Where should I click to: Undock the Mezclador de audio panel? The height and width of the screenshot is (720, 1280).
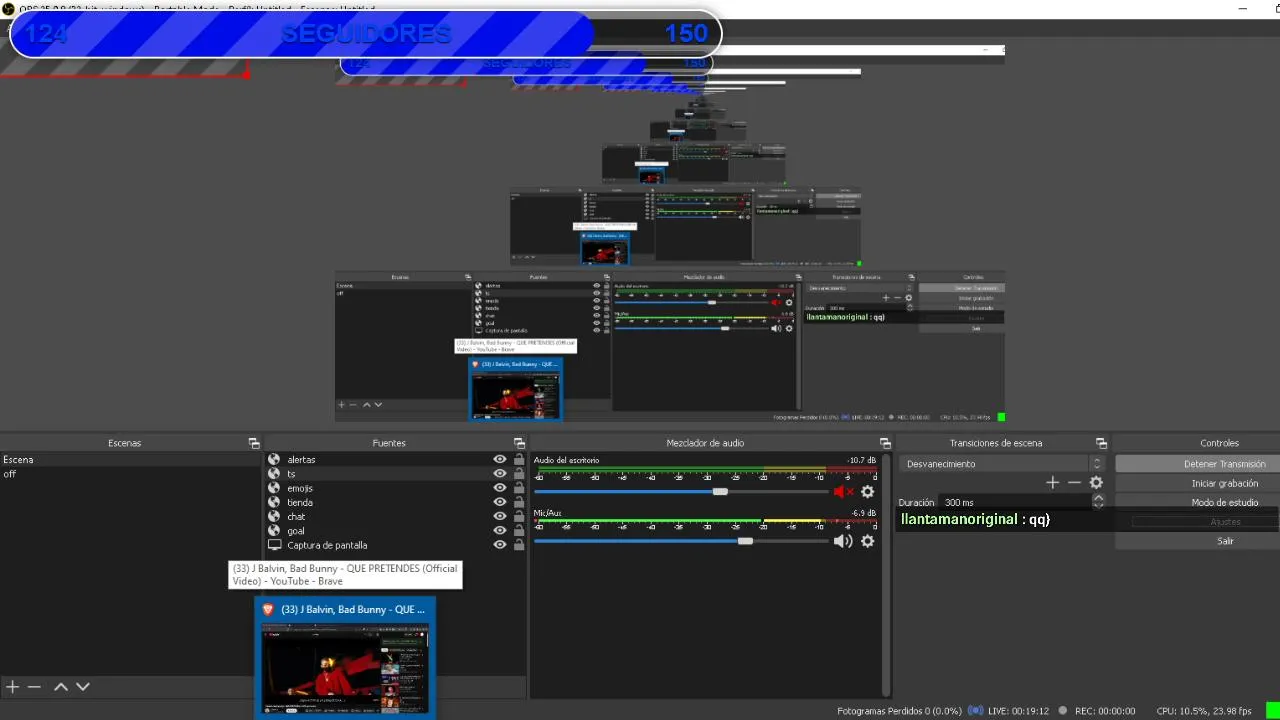(885, 443)
